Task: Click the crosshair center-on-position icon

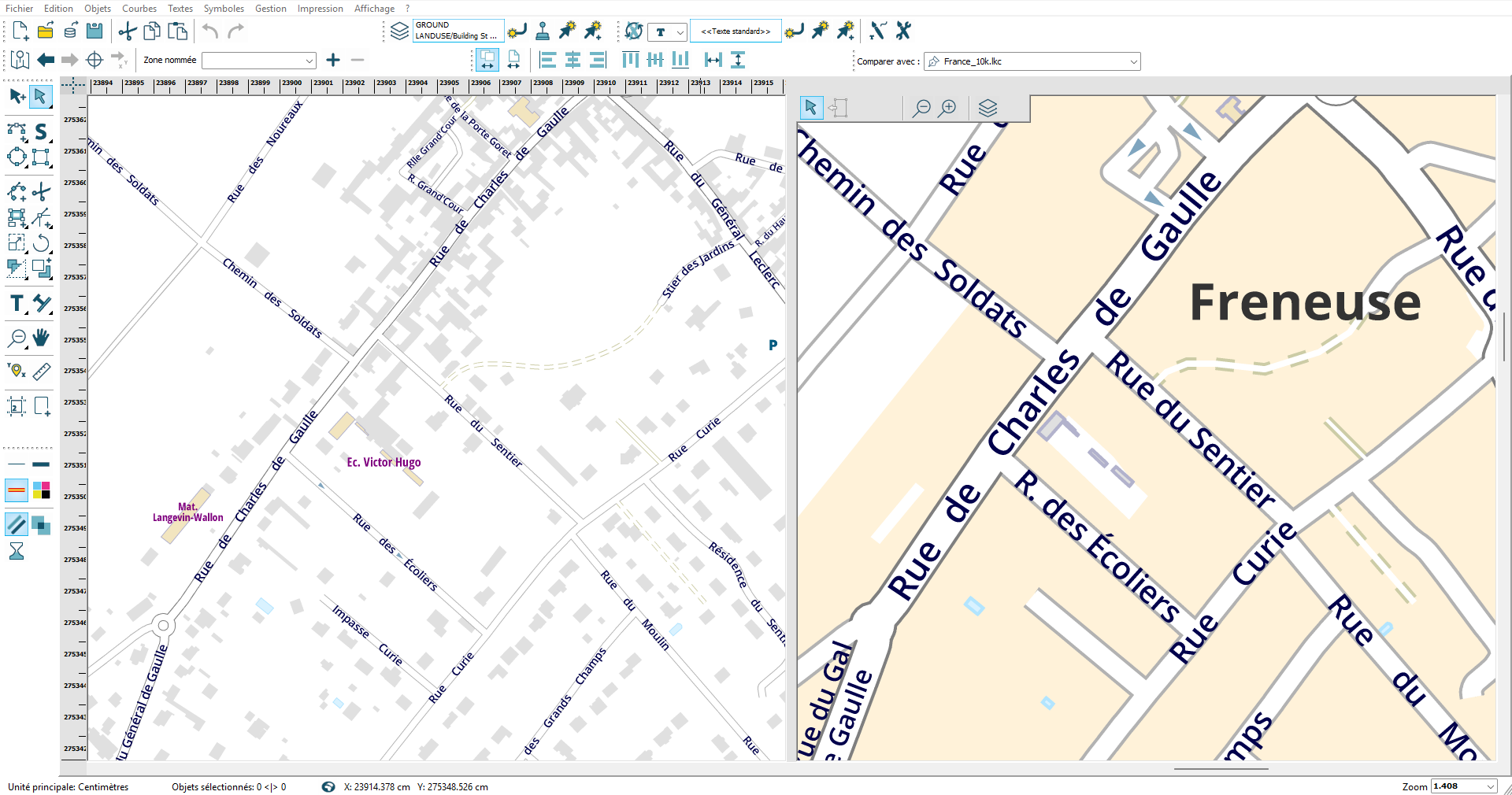Action: [94, 60]
